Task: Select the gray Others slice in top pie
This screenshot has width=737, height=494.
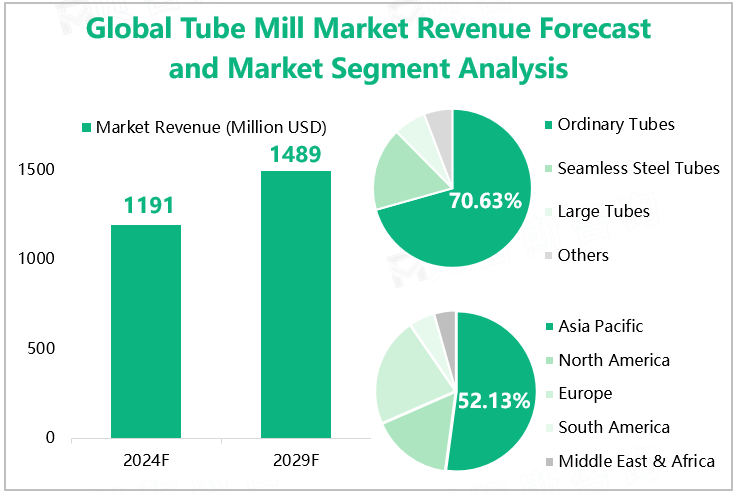Action: pyautogui.click(x=440, y=124)
